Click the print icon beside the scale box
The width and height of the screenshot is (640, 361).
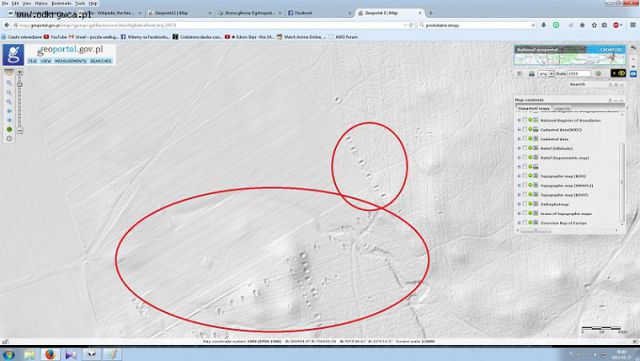point(531,74)
